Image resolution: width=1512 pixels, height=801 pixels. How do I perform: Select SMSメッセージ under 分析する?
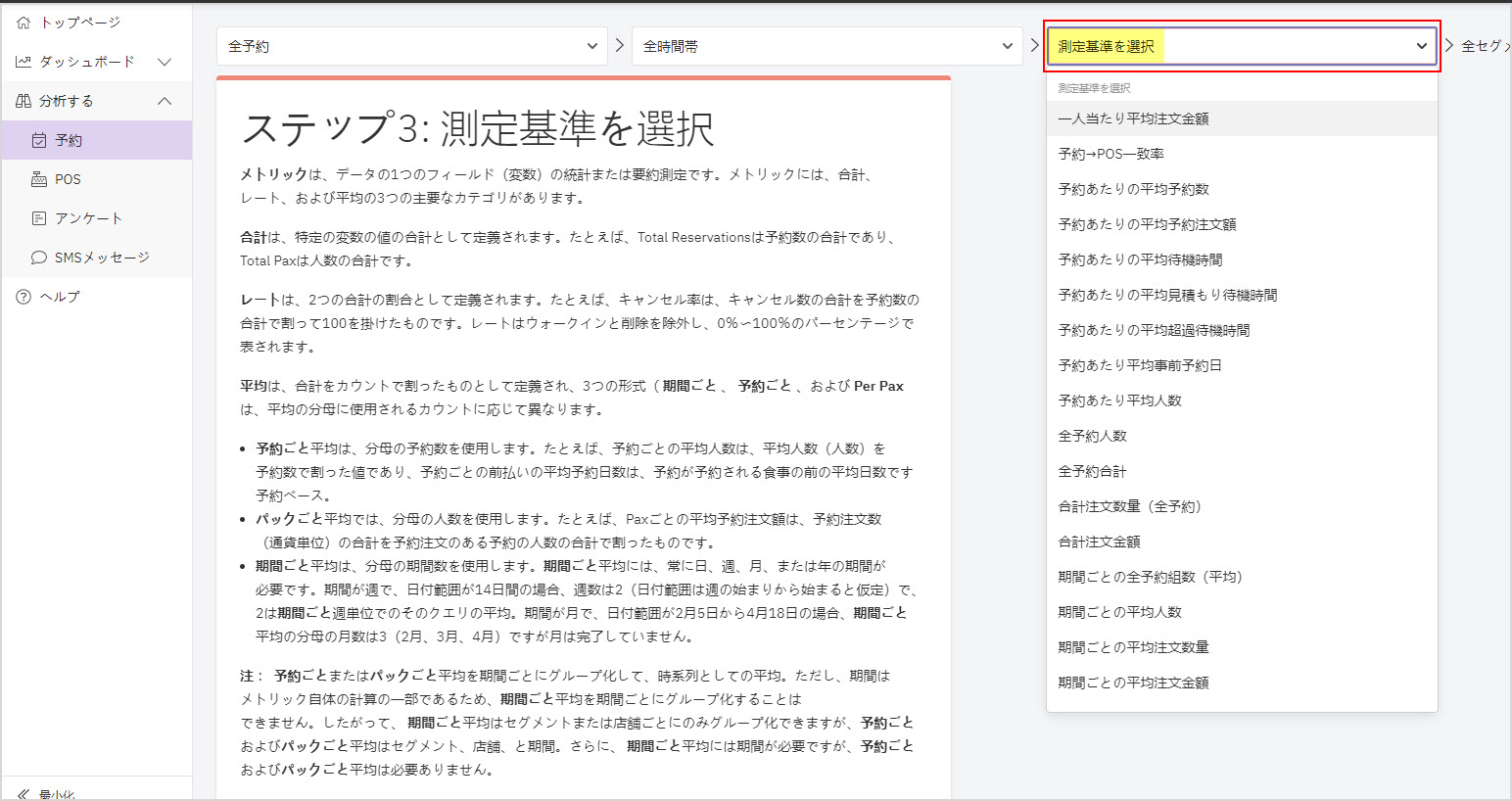pos(96,258)
